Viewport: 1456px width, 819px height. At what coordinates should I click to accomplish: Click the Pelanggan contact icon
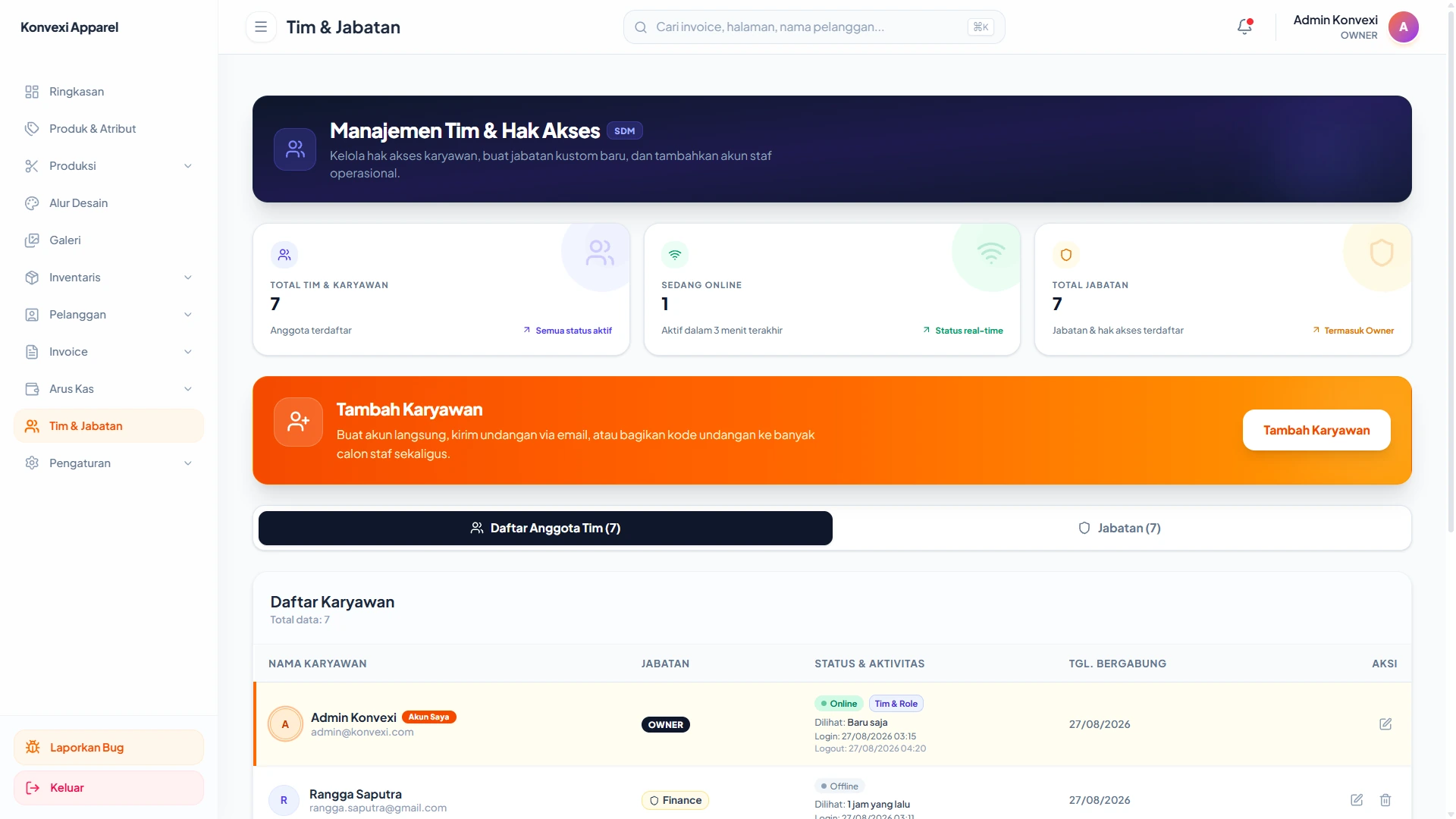(x=32, y=315)
